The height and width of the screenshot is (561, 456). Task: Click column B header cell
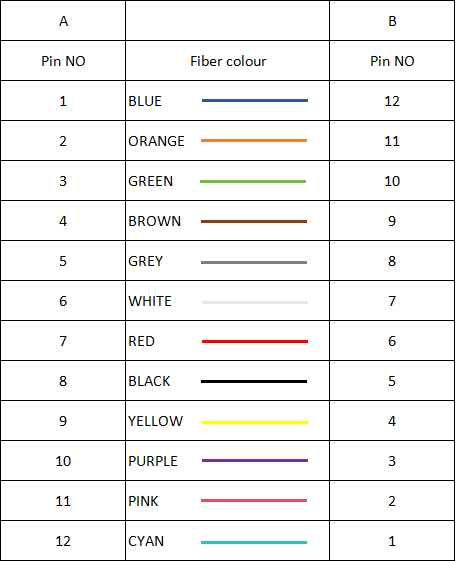pyautogui.click(x=392, y=20)
